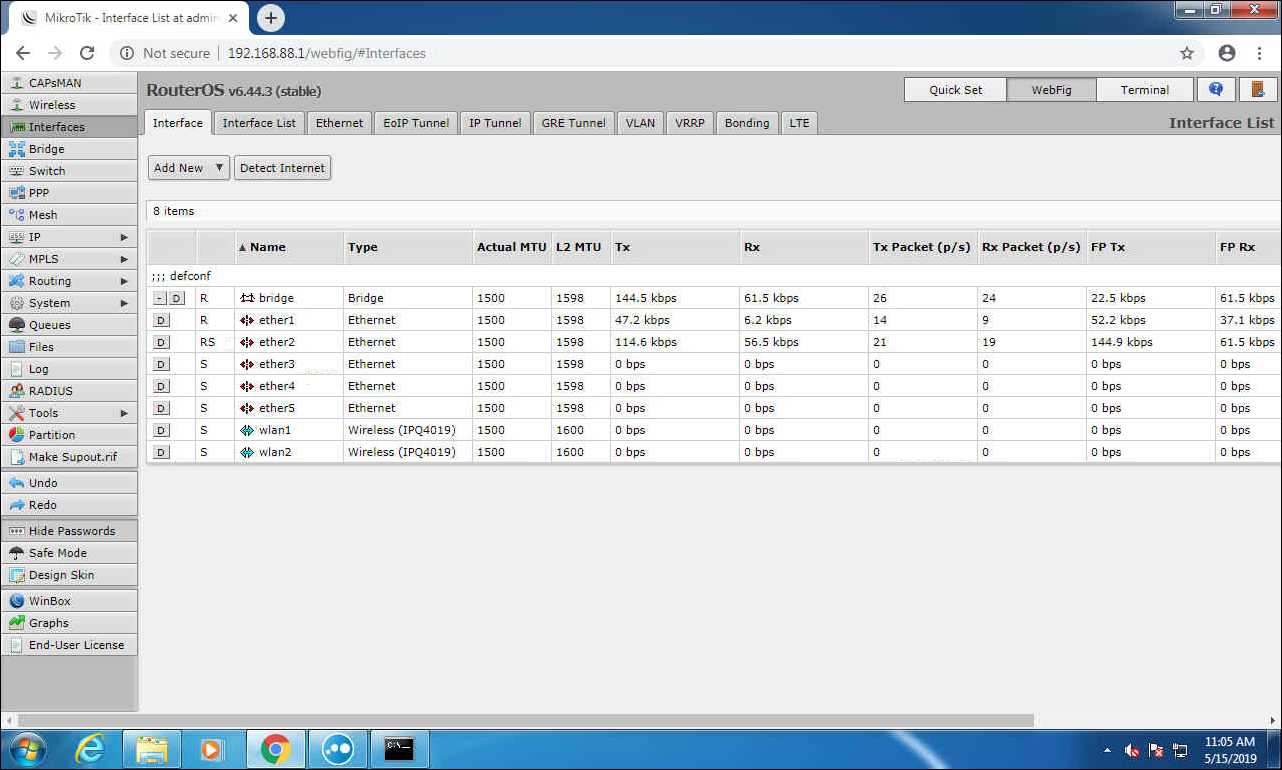
Task: Reload the WebFig page
Action: (87, 53)
